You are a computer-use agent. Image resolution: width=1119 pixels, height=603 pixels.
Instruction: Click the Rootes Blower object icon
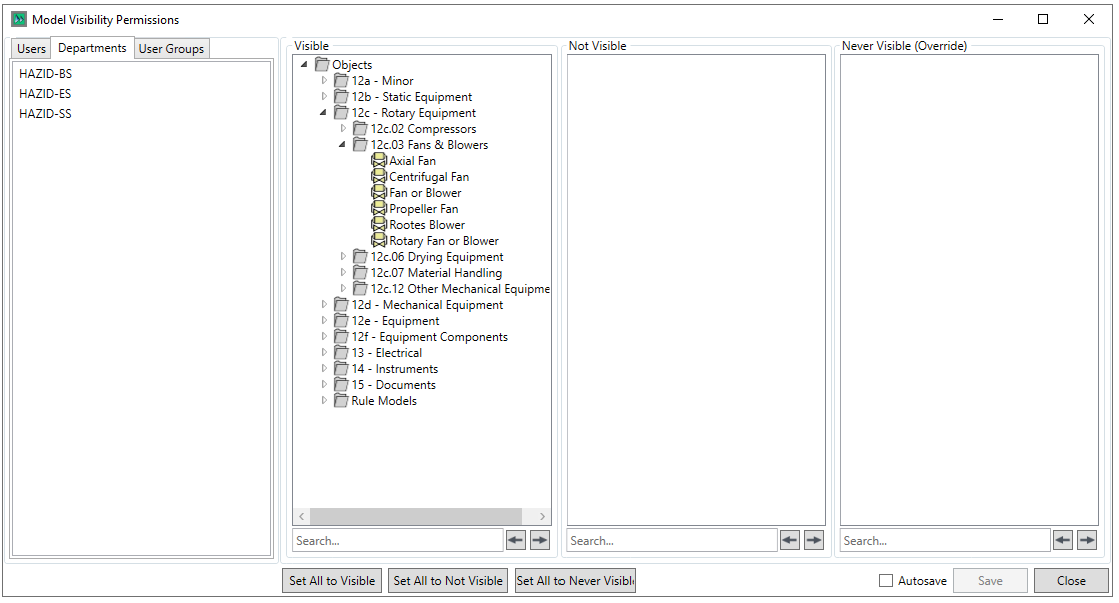click(379, 225)
